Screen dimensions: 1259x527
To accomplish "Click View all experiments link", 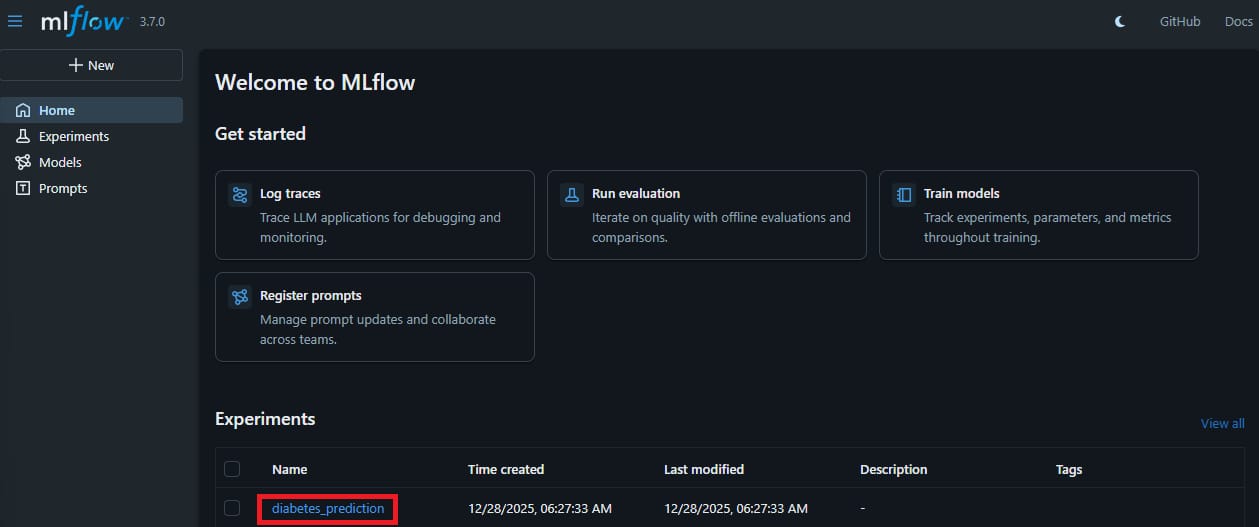I will tap(1223, 424).
